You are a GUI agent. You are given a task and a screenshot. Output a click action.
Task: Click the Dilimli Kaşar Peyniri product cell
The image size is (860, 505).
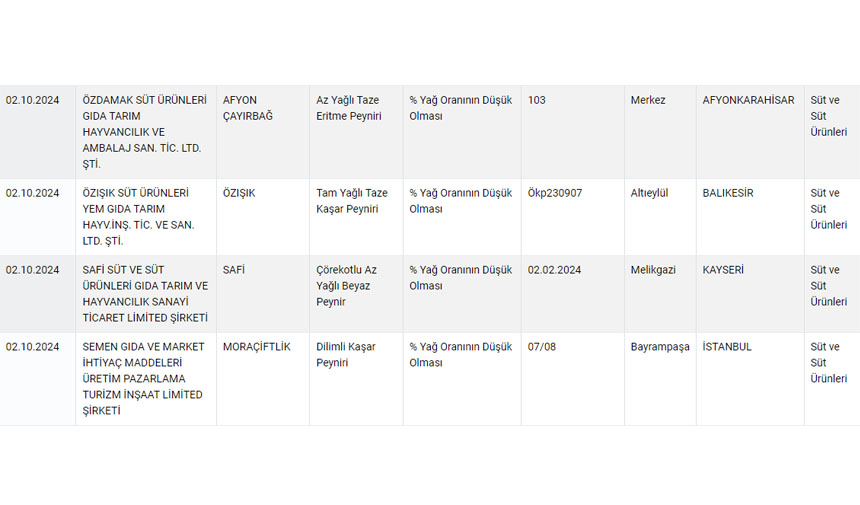(x=346, y=355)
